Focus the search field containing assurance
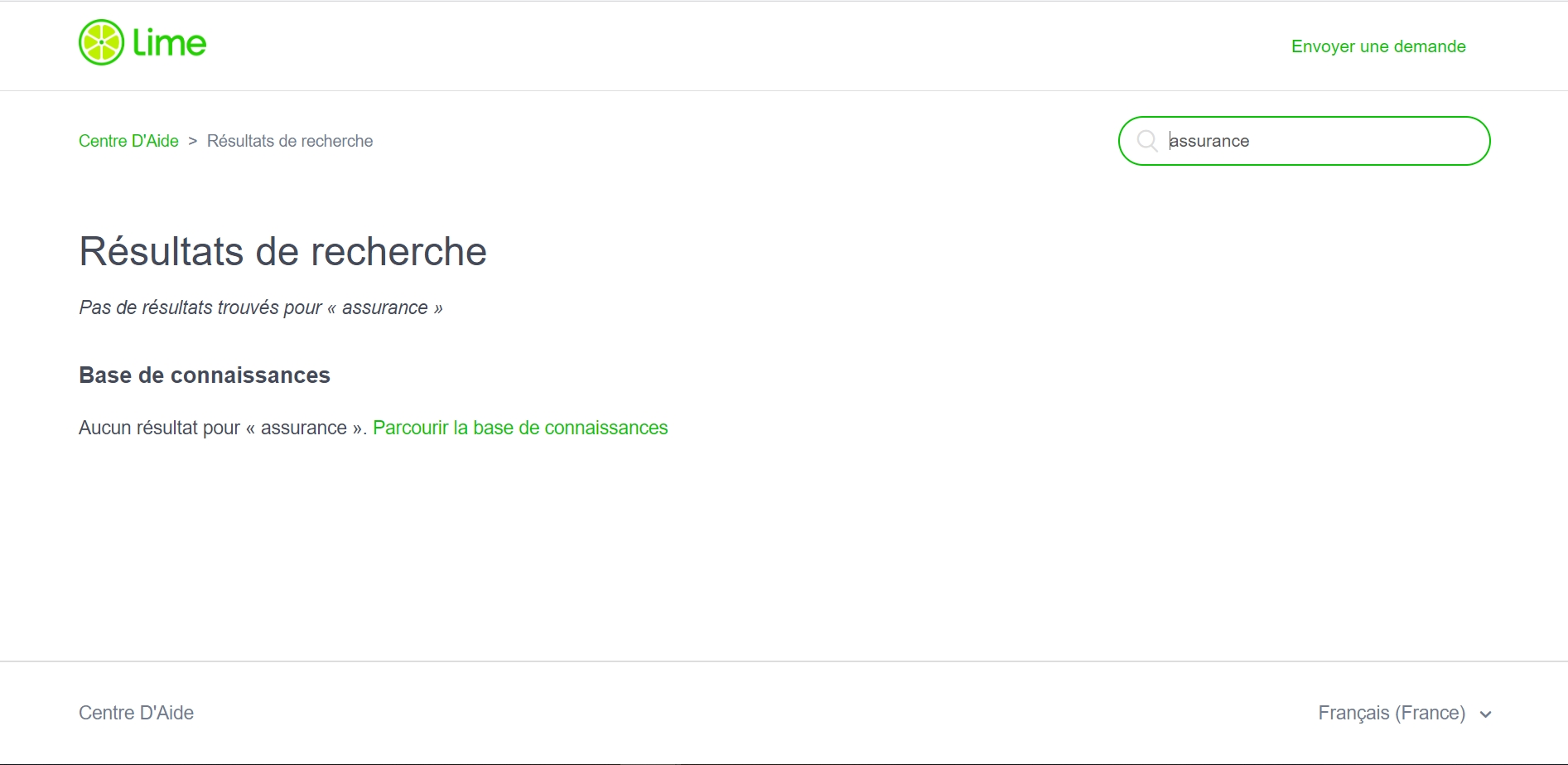Viewport: 1568px width, 765px height. coord(1317,141)
